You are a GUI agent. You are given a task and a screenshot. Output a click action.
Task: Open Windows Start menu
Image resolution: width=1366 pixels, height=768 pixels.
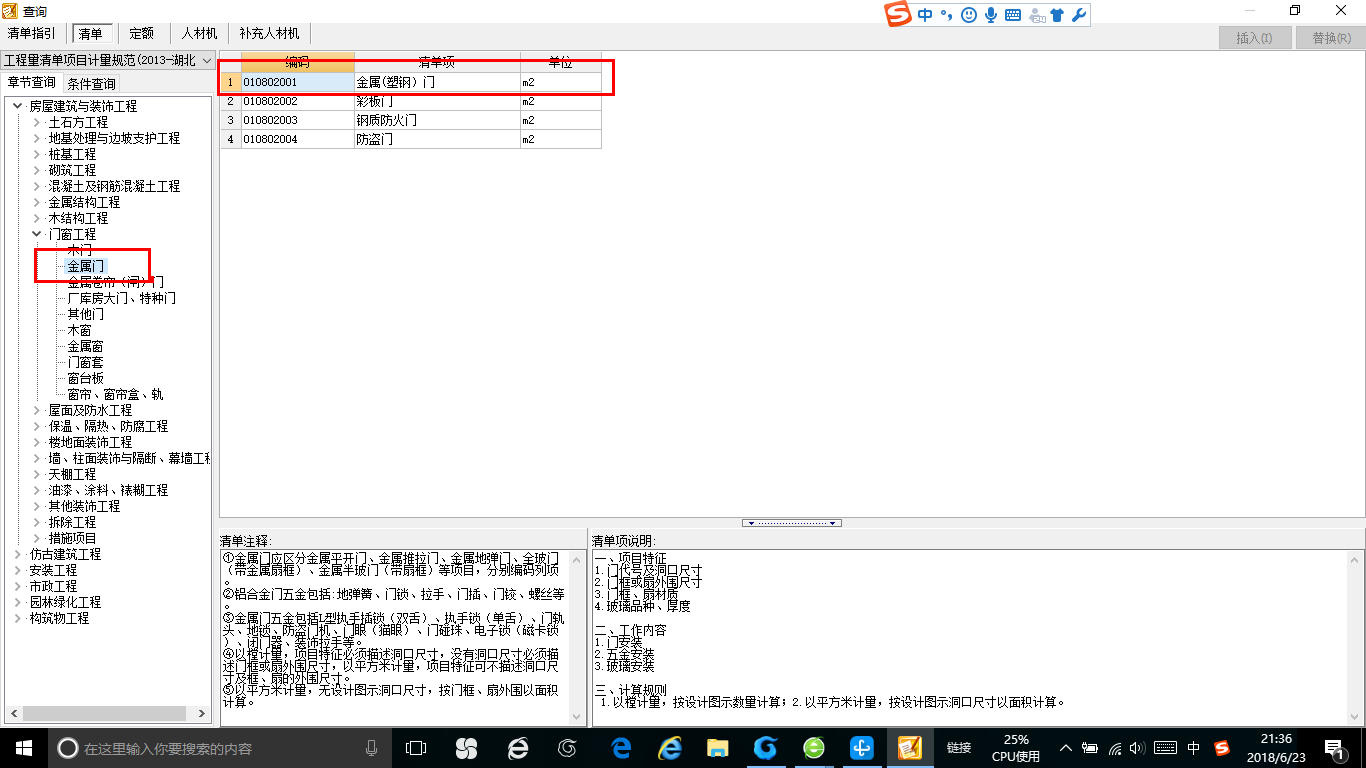click(23, 747)
